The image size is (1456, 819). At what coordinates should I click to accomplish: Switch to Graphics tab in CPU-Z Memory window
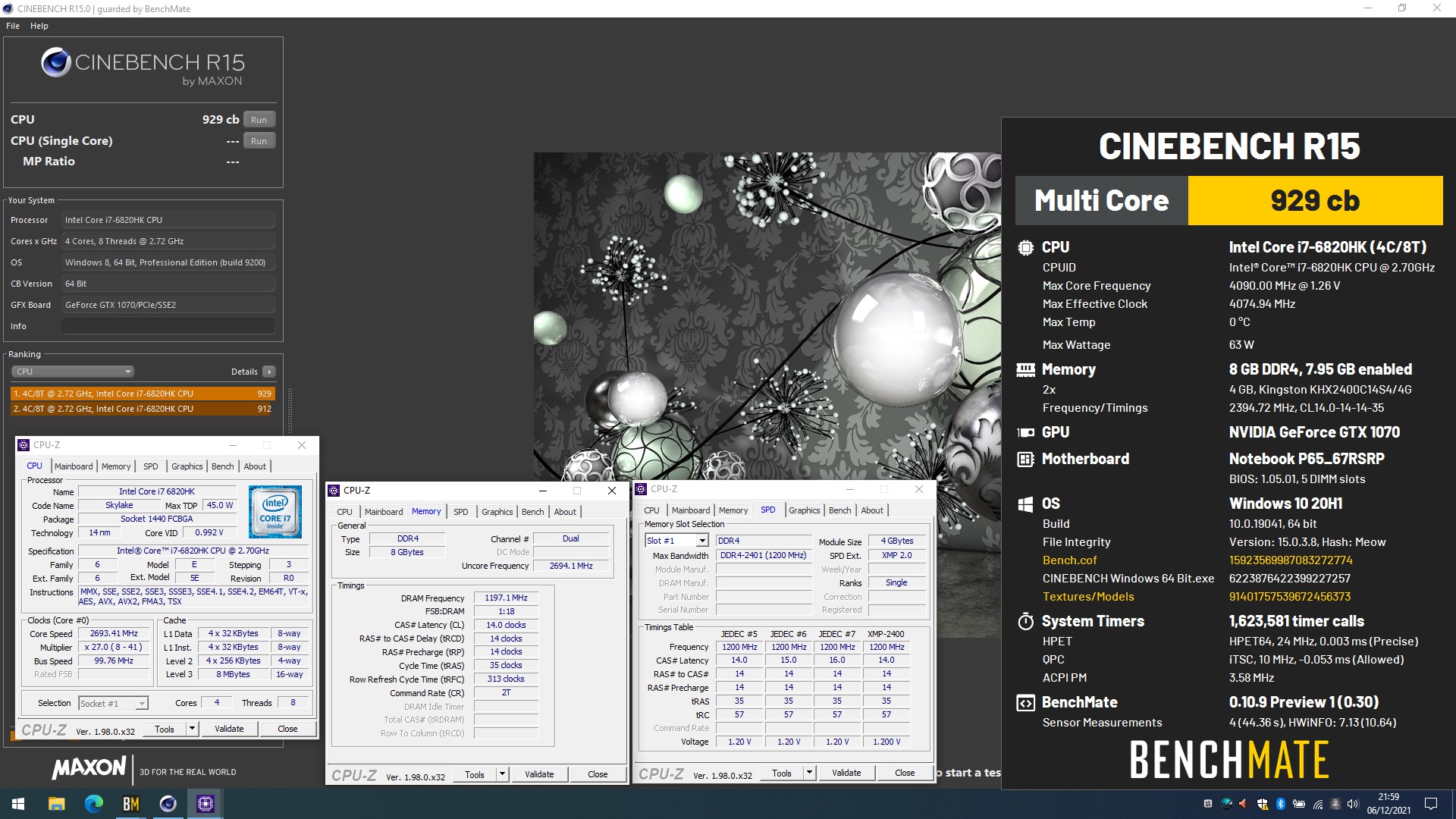click(x=497, y=512)
